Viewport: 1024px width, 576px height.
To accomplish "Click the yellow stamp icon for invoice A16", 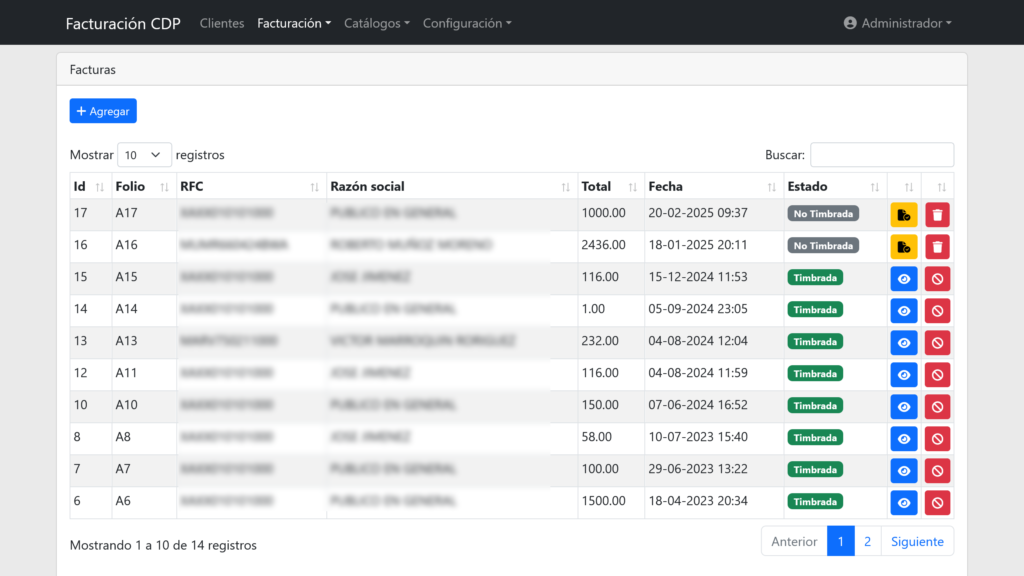I will coord(903,247).
